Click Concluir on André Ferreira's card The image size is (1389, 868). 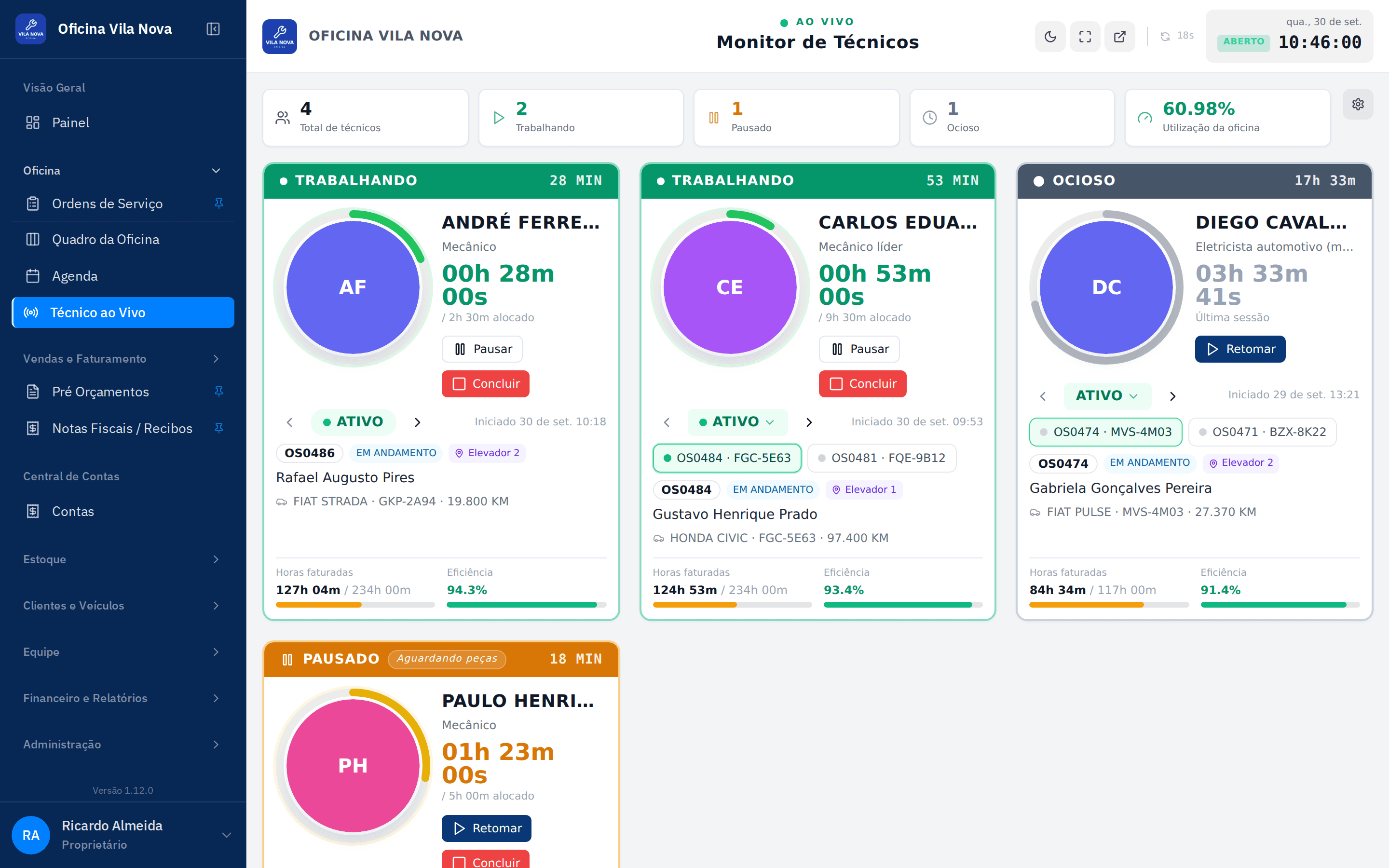click(x=486, y=383)
